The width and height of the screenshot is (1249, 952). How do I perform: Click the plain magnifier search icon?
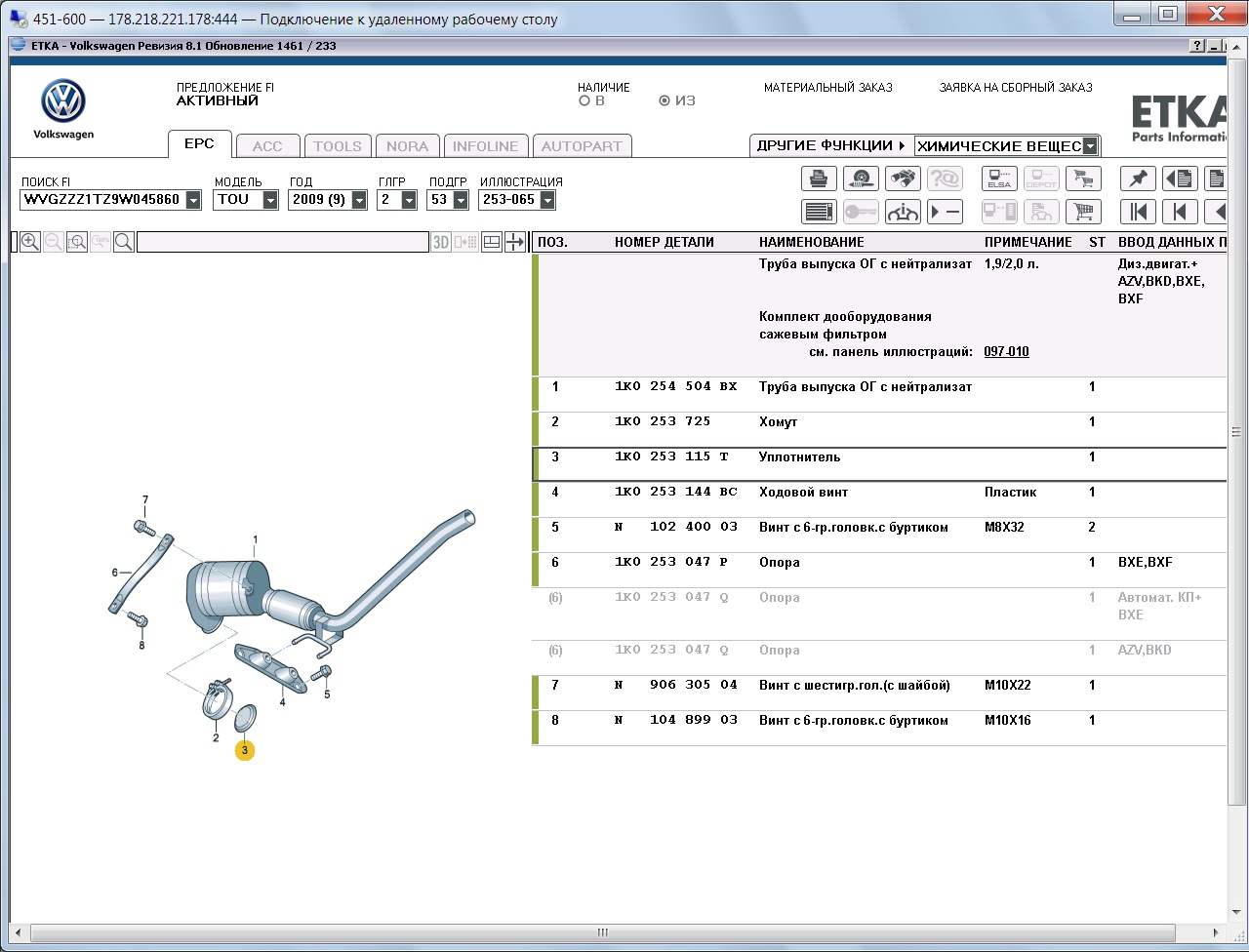click(x=124, y=242)
